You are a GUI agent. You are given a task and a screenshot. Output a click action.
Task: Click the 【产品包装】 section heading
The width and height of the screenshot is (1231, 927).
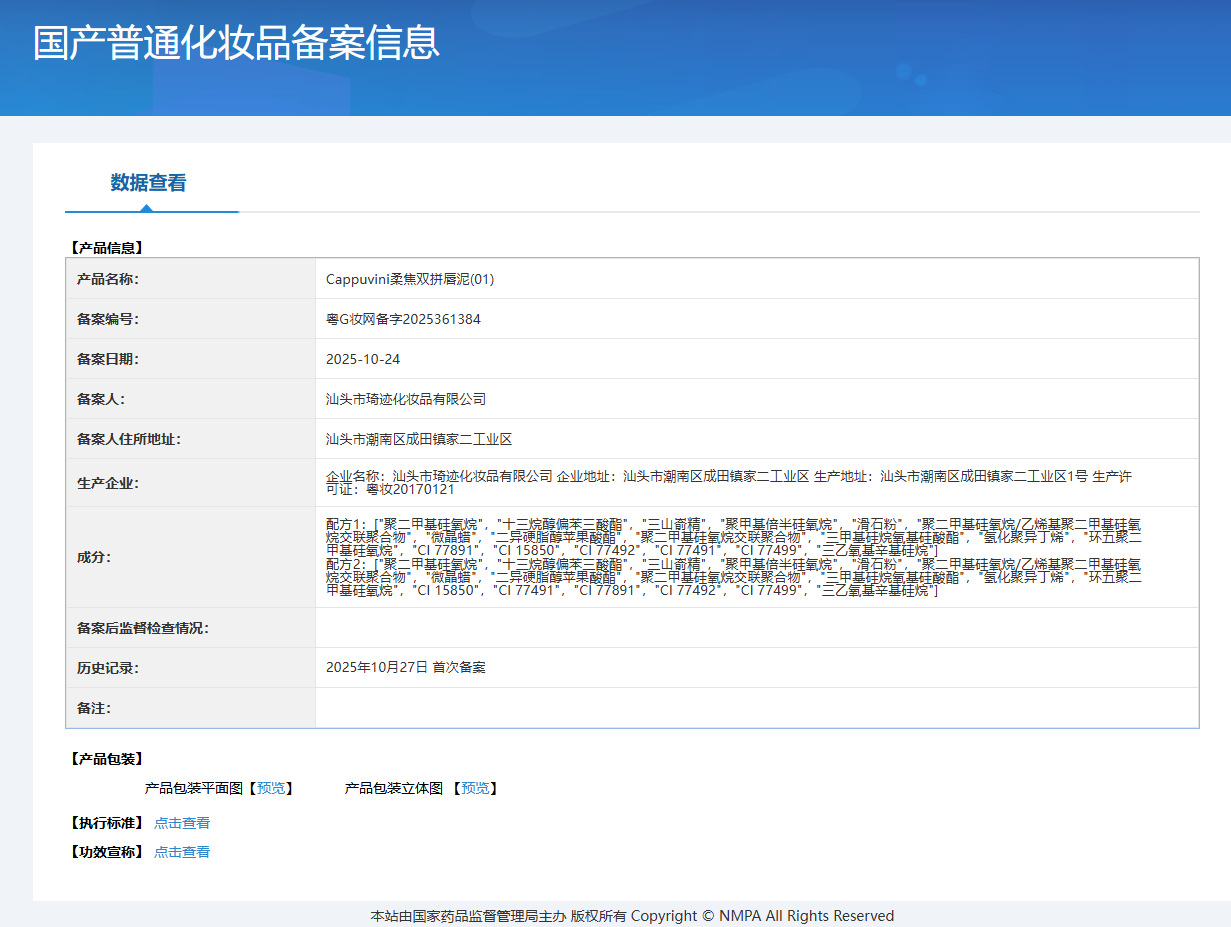106,759
